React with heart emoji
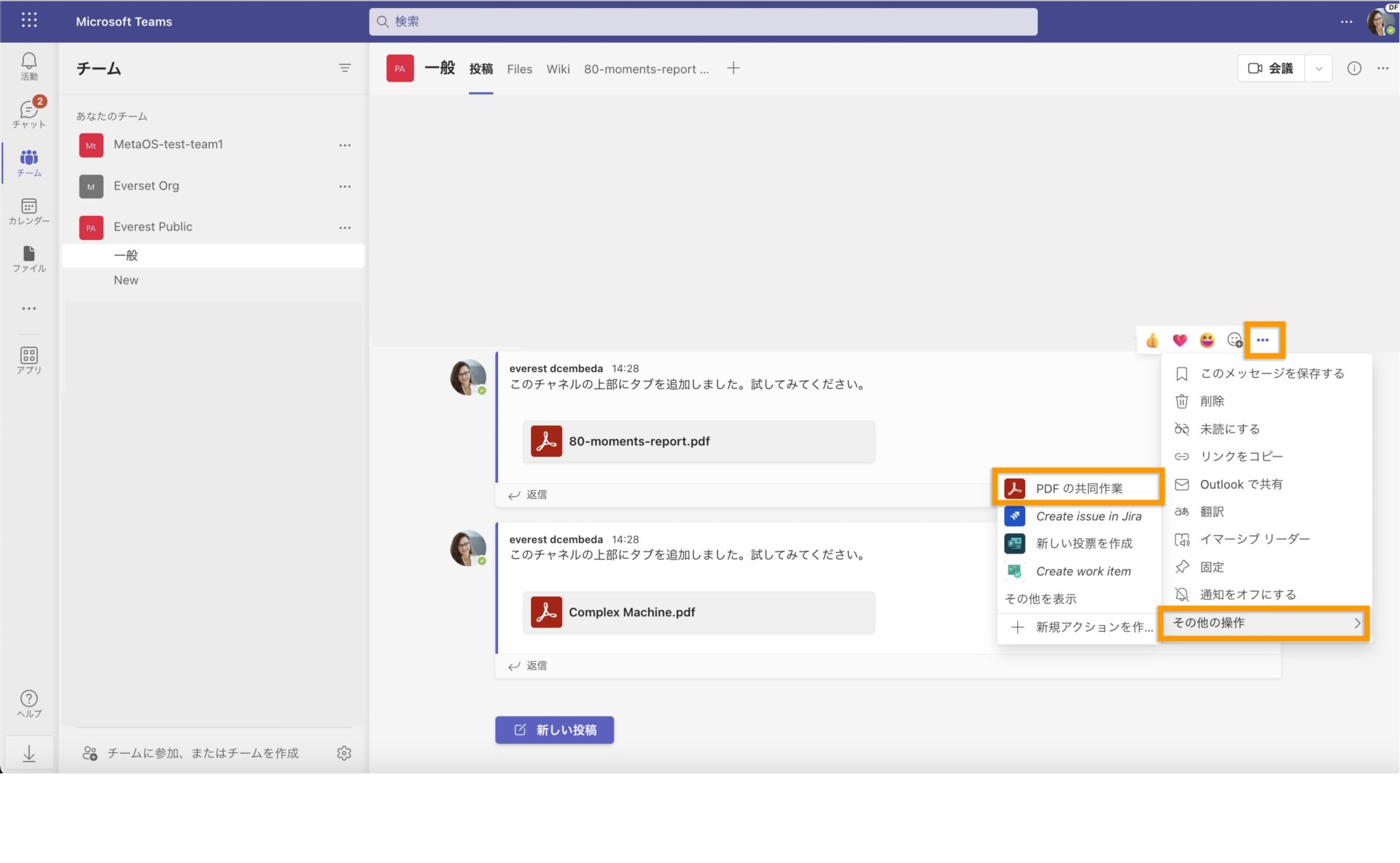This screenshot has width=1400, height=863. click(1180, 340)
